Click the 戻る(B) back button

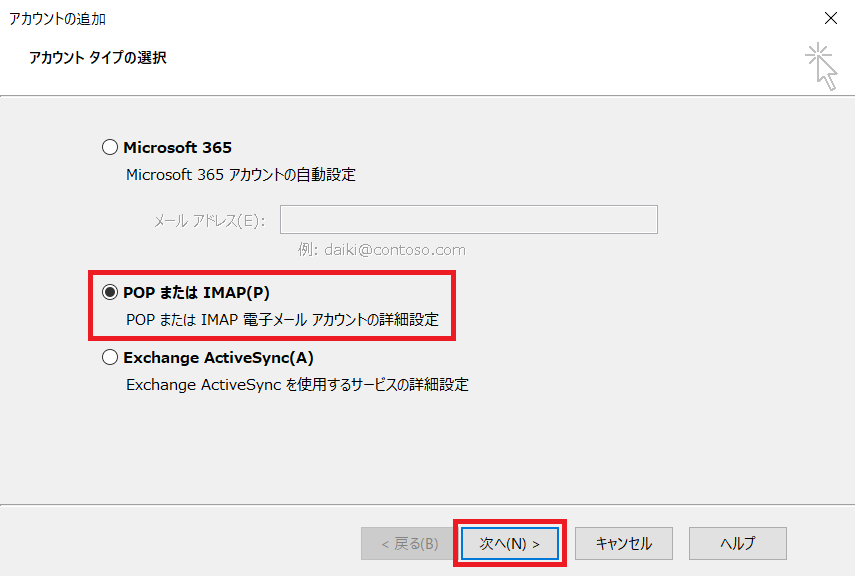coord(409,544)
